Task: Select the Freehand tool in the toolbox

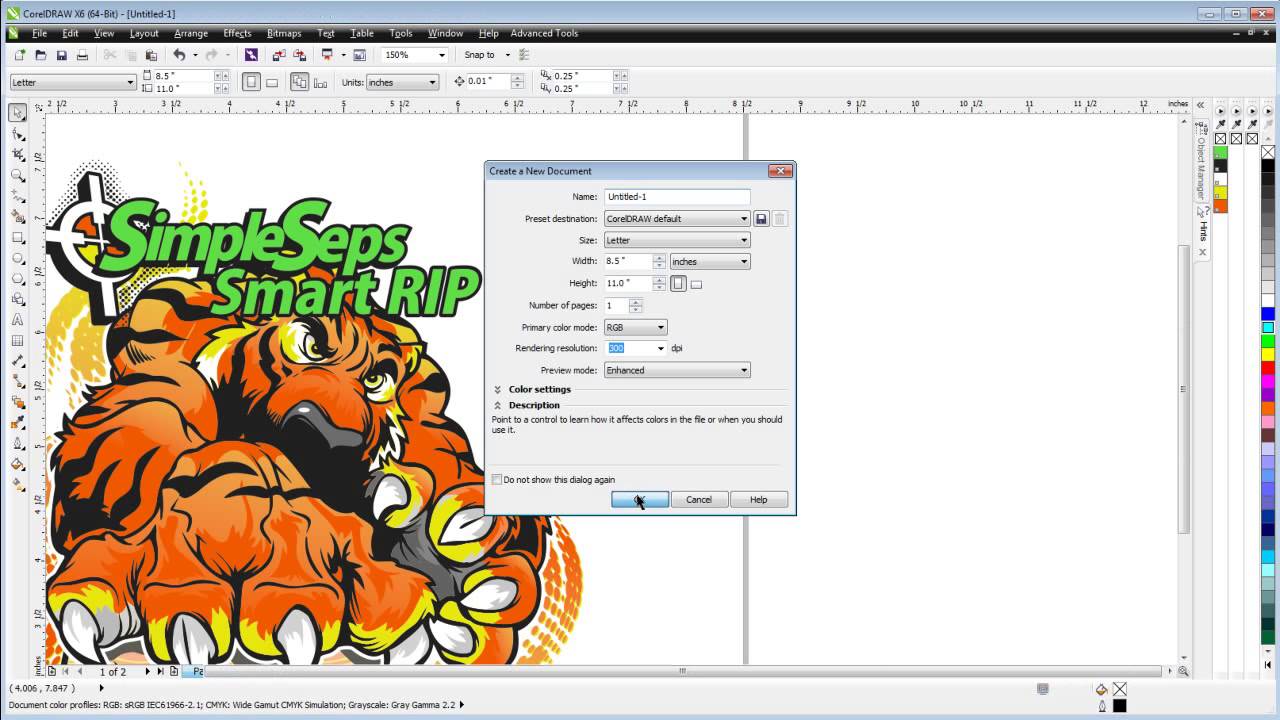Action: pyautogui.click(x=18, y=196)
